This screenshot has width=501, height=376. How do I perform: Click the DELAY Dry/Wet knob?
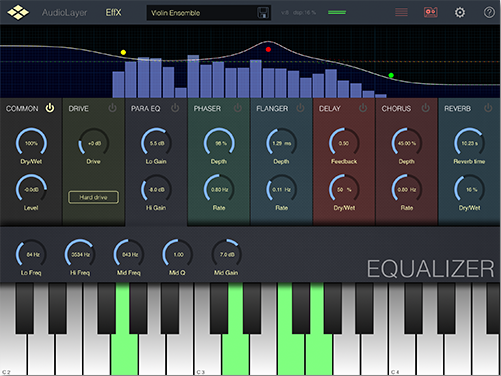click(344, 189)
